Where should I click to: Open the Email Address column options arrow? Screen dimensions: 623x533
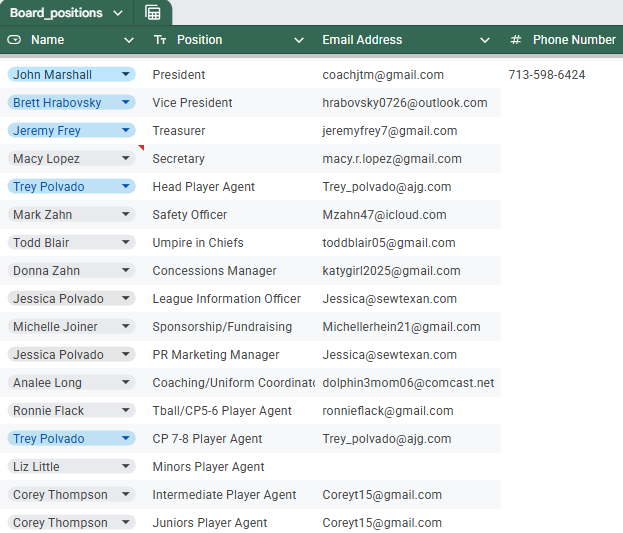485,40
